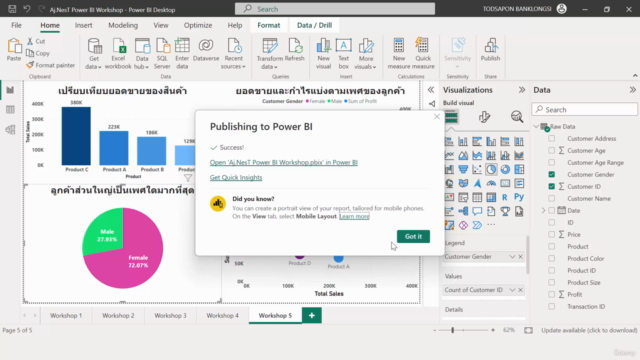
Task: Open Count of Customer ID dropdown
Action: 512,290
